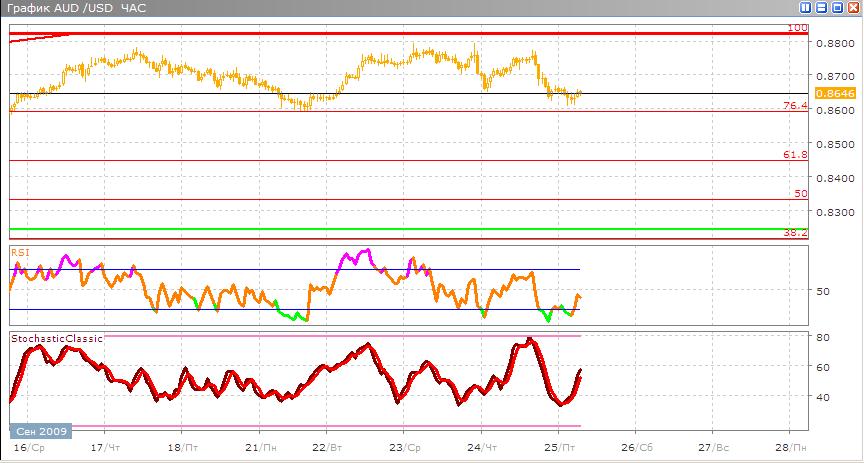Click the vertical tile window icon
Screen dimensions: 864x463
pyautogui.click(x=806, y=7)
